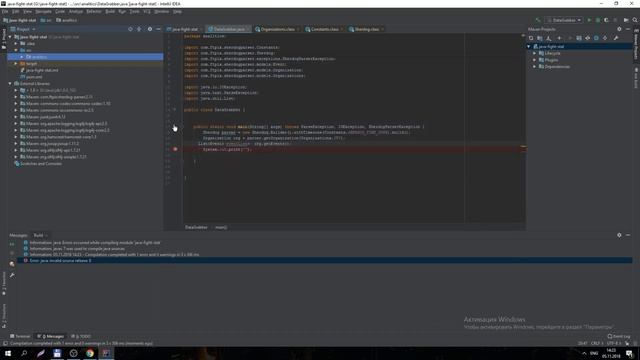Hide the Maven Projects panel

(x=628, y=29)
